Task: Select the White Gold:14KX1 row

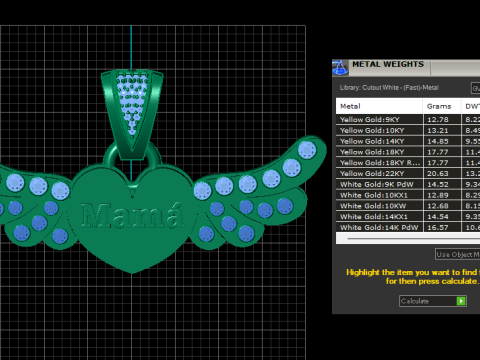Action: tap(408, 216)
